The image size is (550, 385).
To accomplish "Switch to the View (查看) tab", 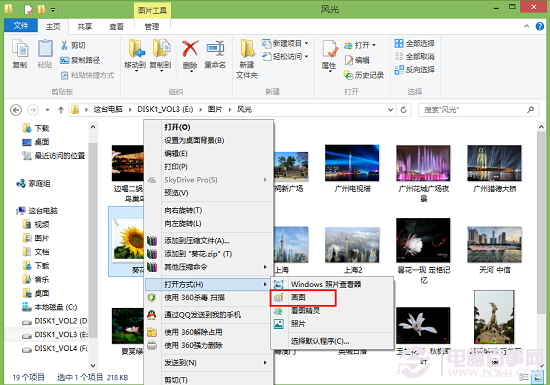I will pyautogui.click(x=116, y=26).
